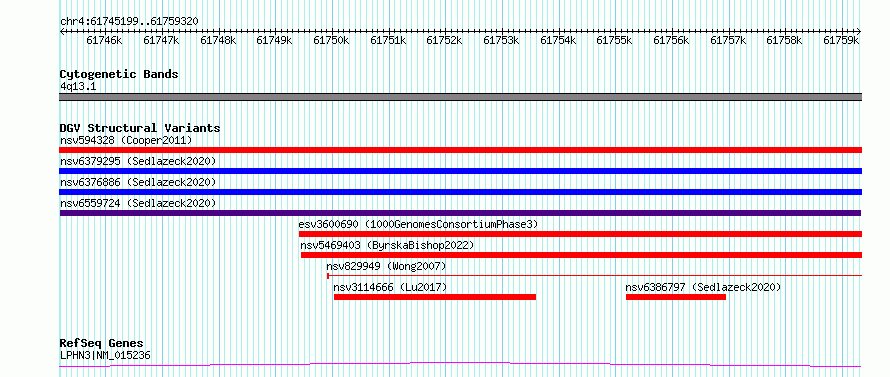
Task: Click the chr4:61745199..61759320 coordinate label
Action: click(129, 21)
